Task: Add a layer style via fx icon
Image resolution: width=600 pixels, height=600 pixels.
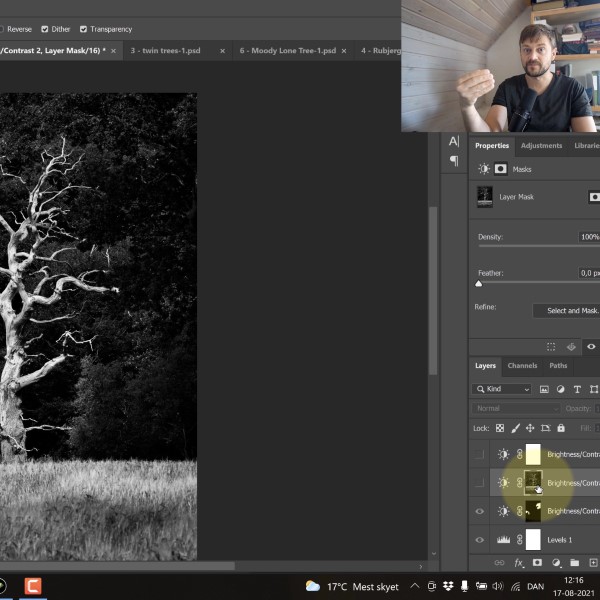Action: coord(519,563)
